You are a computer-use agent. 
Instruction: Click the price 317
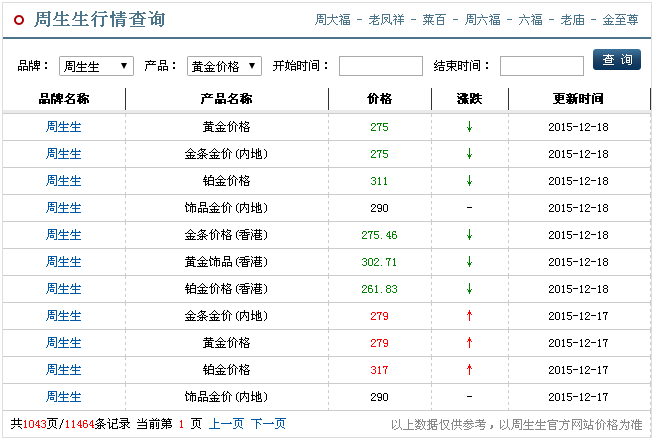[x=379, y=370]
